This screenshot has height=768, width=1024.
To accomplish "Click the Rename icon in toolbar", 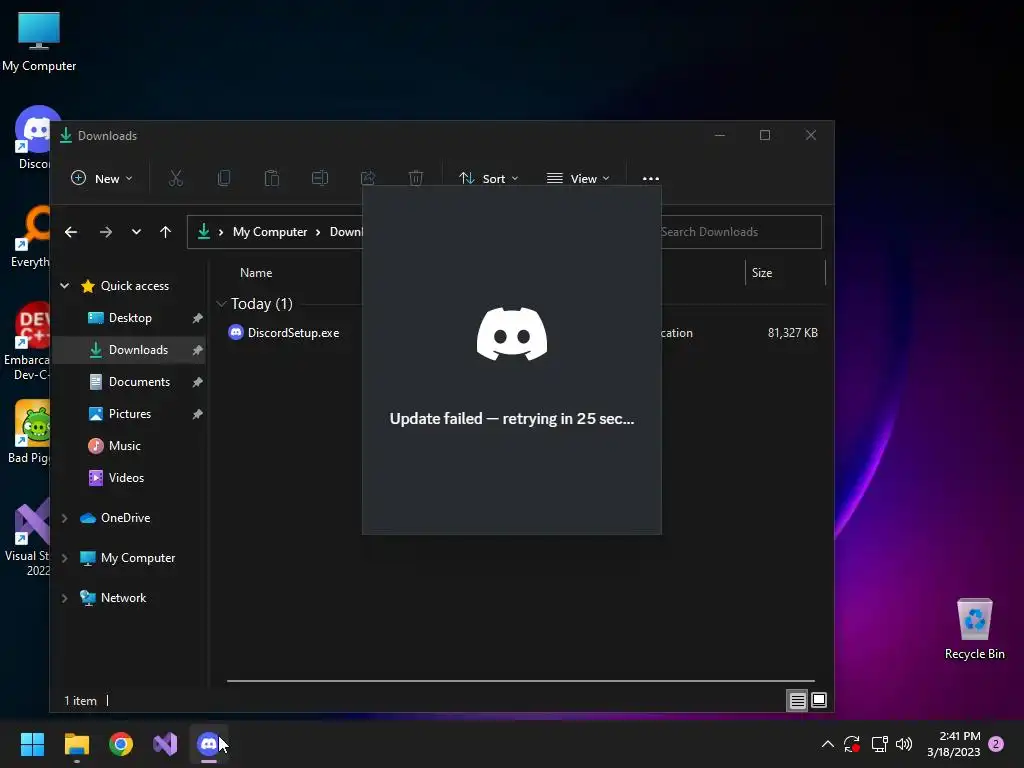I will tap(319, 178).
